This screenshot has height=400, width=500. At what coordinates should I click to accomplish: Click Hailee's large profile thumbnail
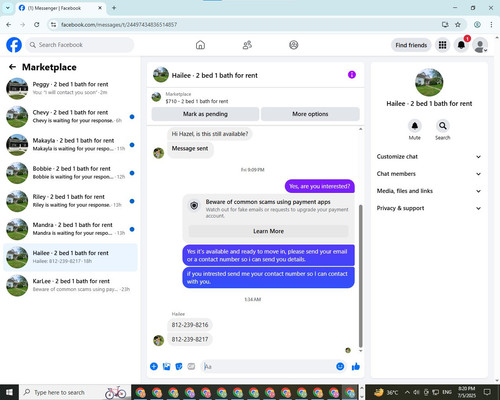click(429, 83)
